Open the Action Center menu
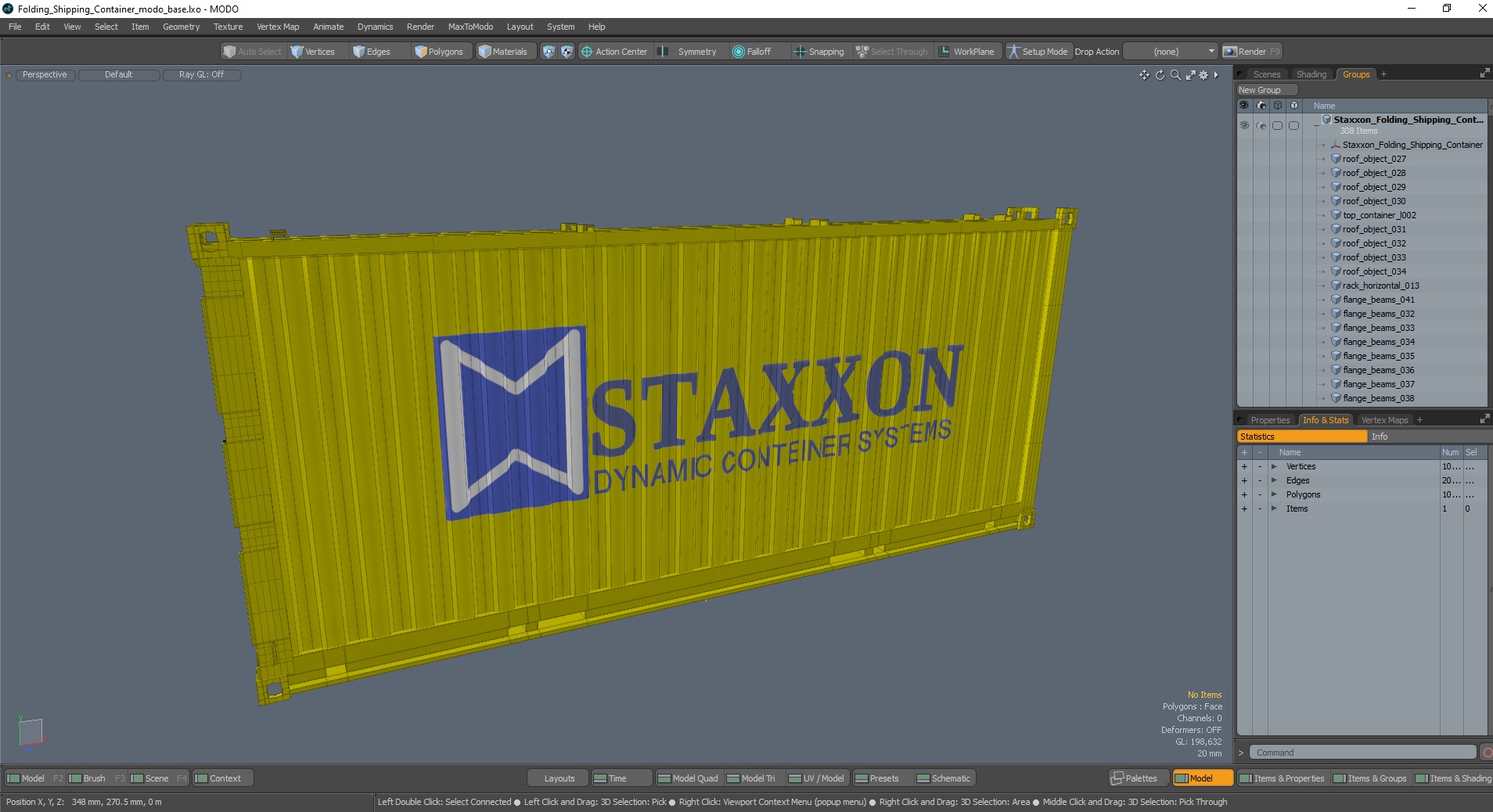The image size is (1493, 812). [614, 52]
